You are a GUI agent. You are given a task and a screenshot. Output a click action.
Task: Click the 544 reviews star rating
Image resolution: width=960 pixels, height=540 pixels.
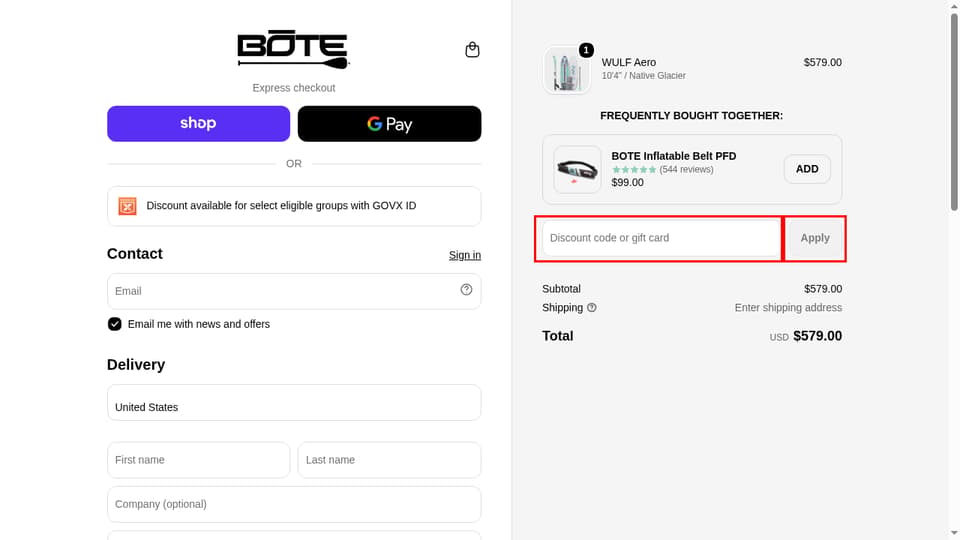tap(662, 170)
